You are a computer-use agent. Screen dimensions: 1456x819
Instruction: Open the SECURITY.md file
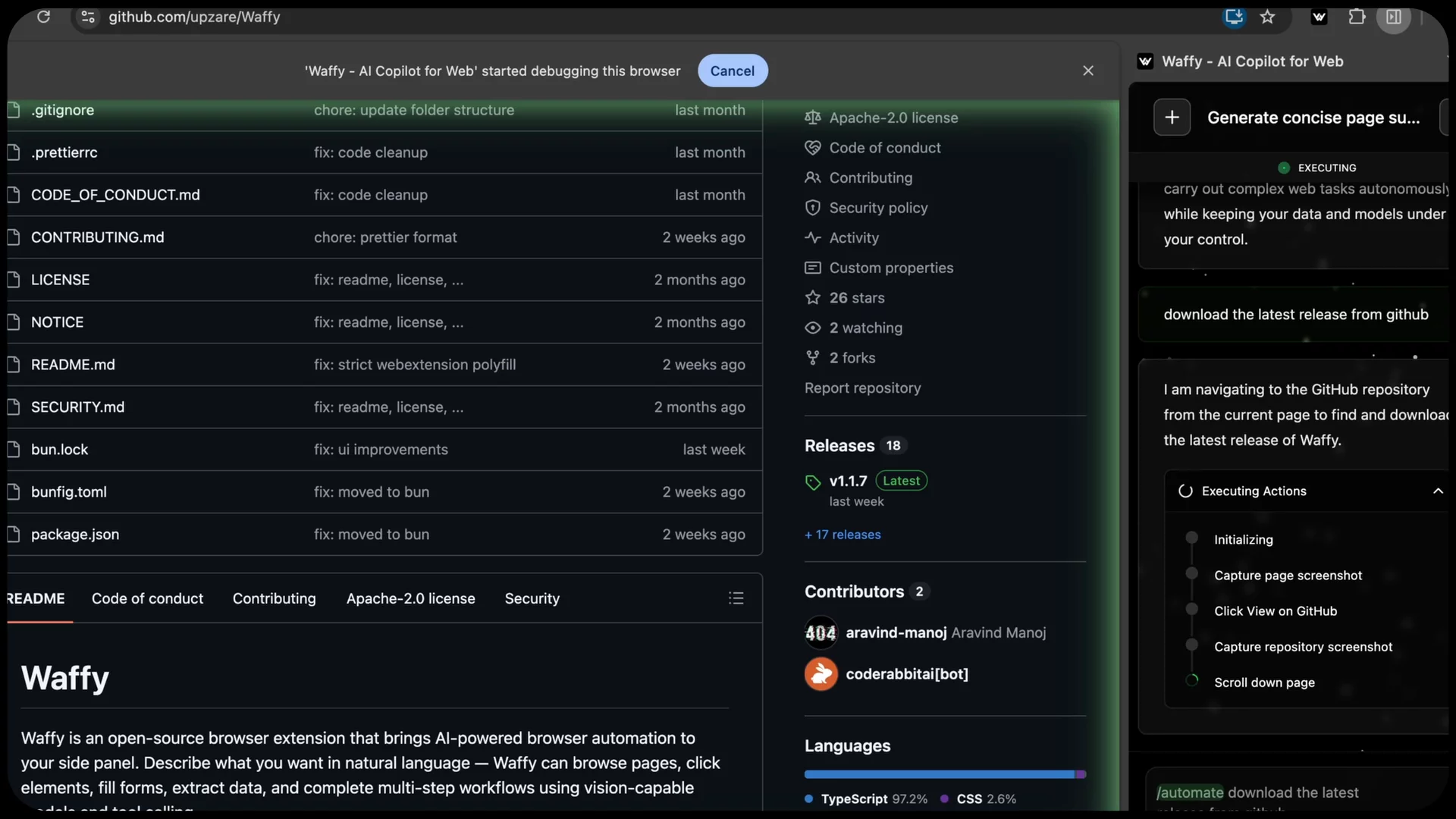pyautogui.click(x=77, y=407)
